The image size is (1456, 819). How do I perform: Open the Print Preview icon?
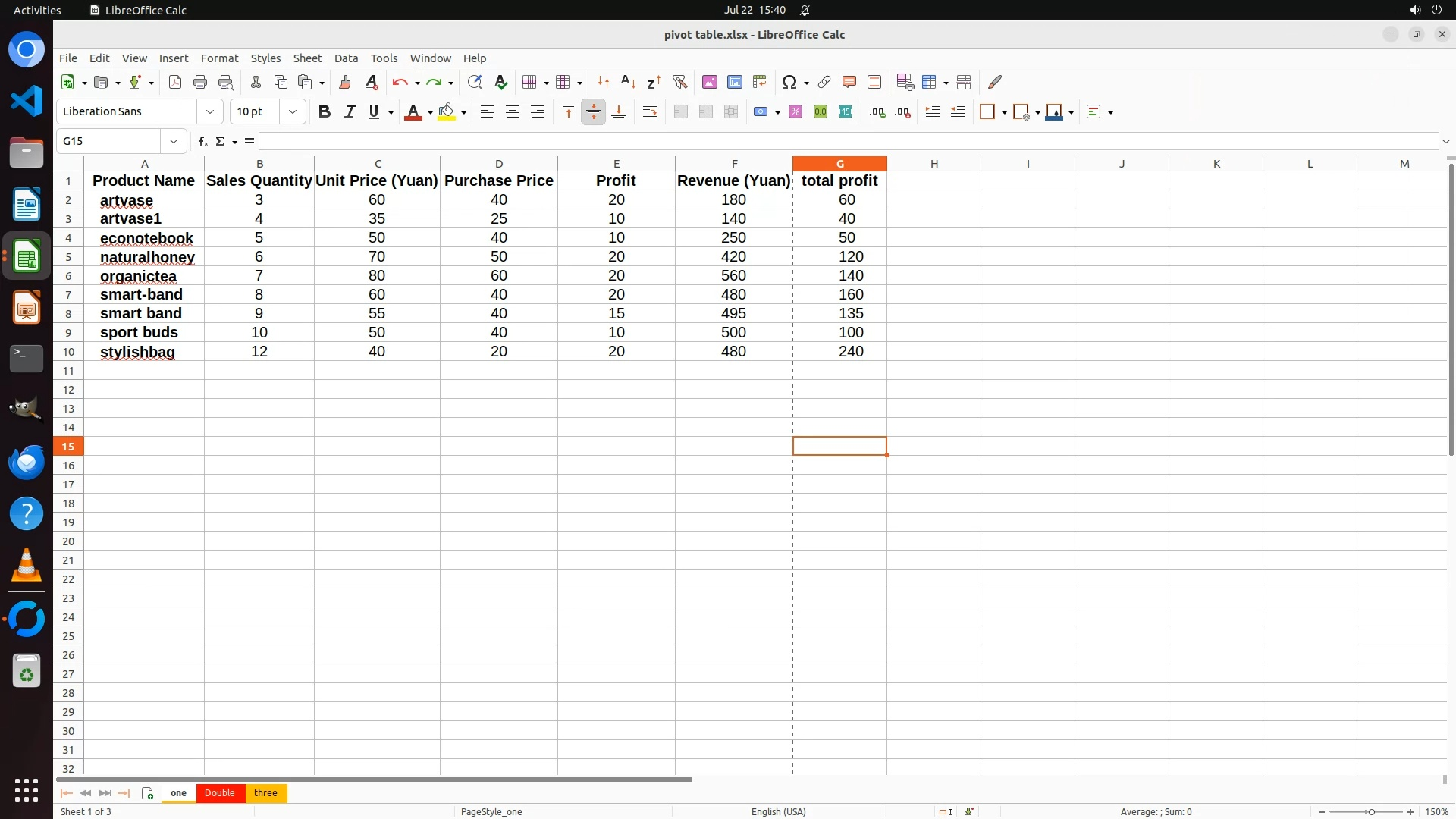coord(225,82)
